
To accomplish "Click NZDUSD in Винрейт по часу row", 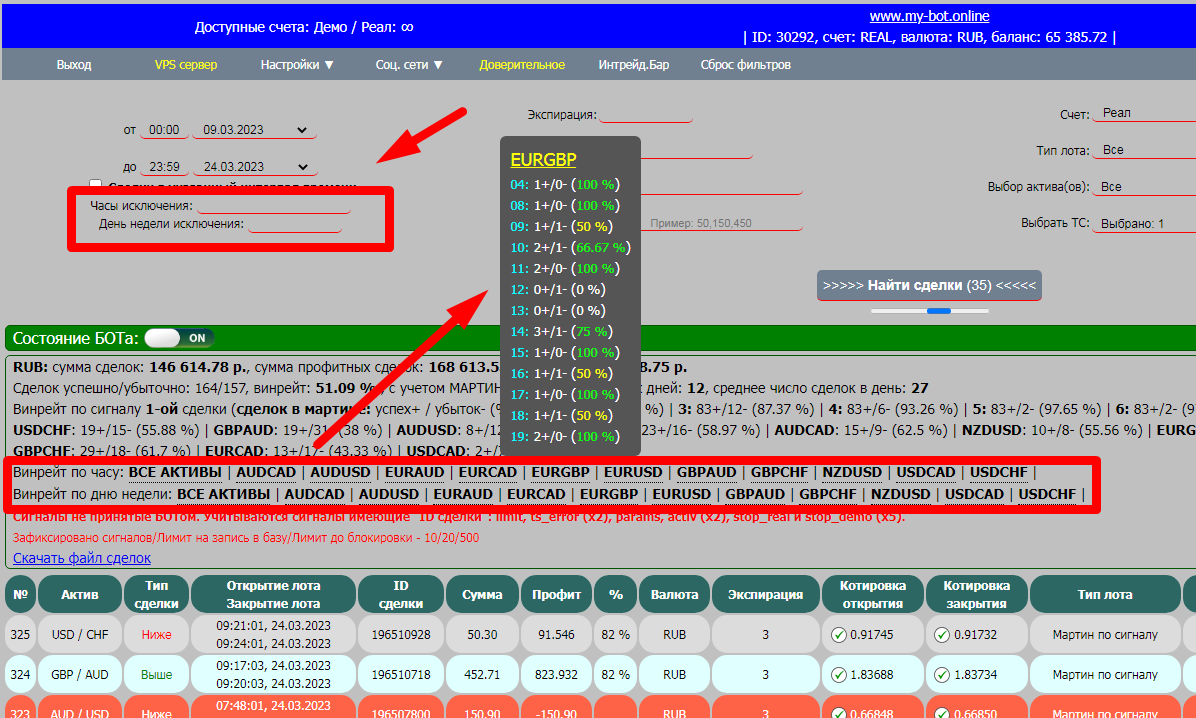I will click(852, 472).
